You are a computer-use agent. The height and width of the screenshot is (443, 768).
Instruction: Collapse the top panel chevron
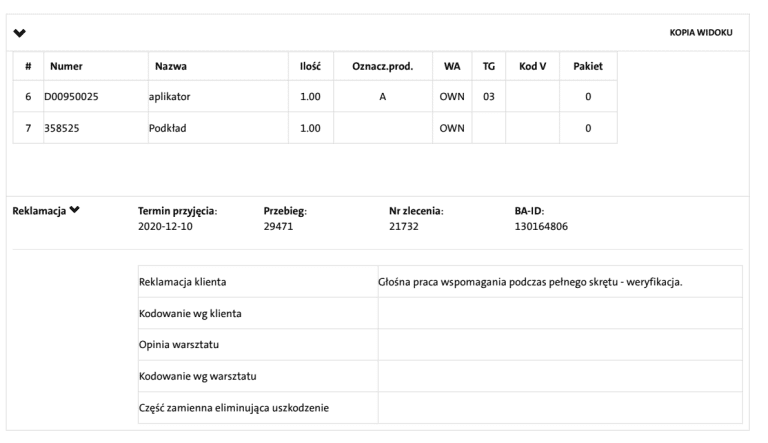tap(19, 34)
